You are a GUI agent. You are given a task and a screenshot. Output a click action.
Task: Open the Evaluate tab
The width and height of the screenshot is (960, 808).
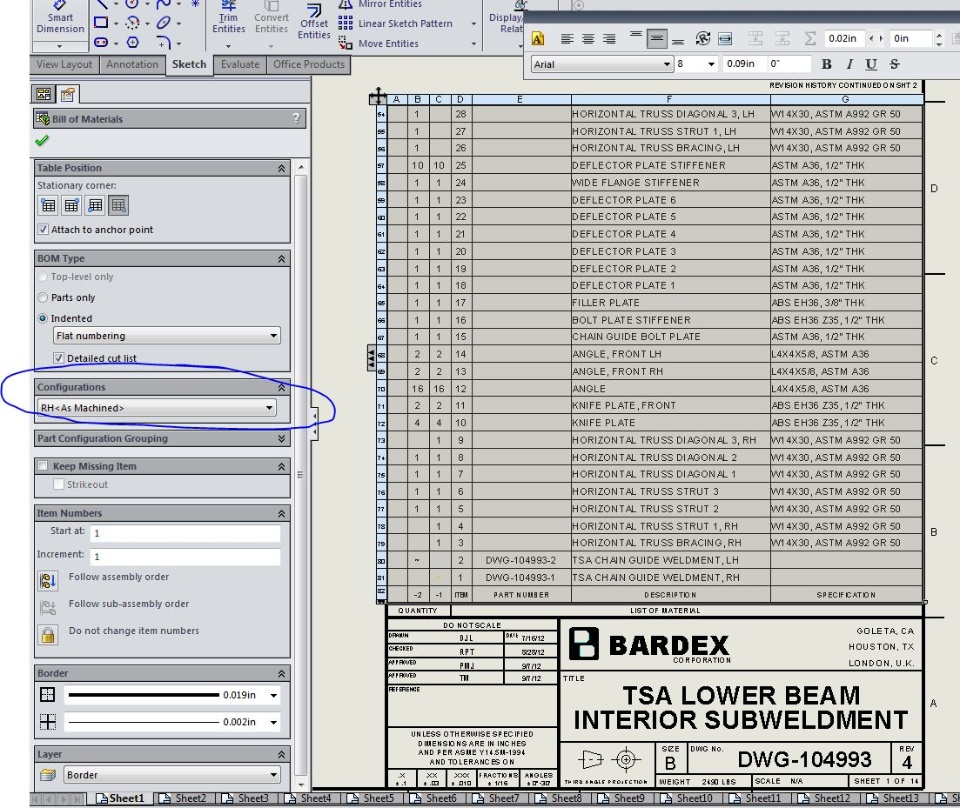[240, 64]
